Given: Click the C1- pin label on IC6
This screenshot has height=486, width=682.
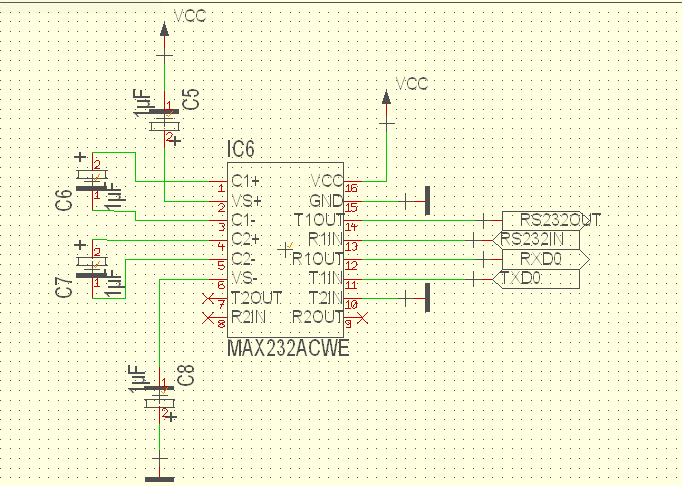Looking at the screenshot, I should (x=243, y=220).
